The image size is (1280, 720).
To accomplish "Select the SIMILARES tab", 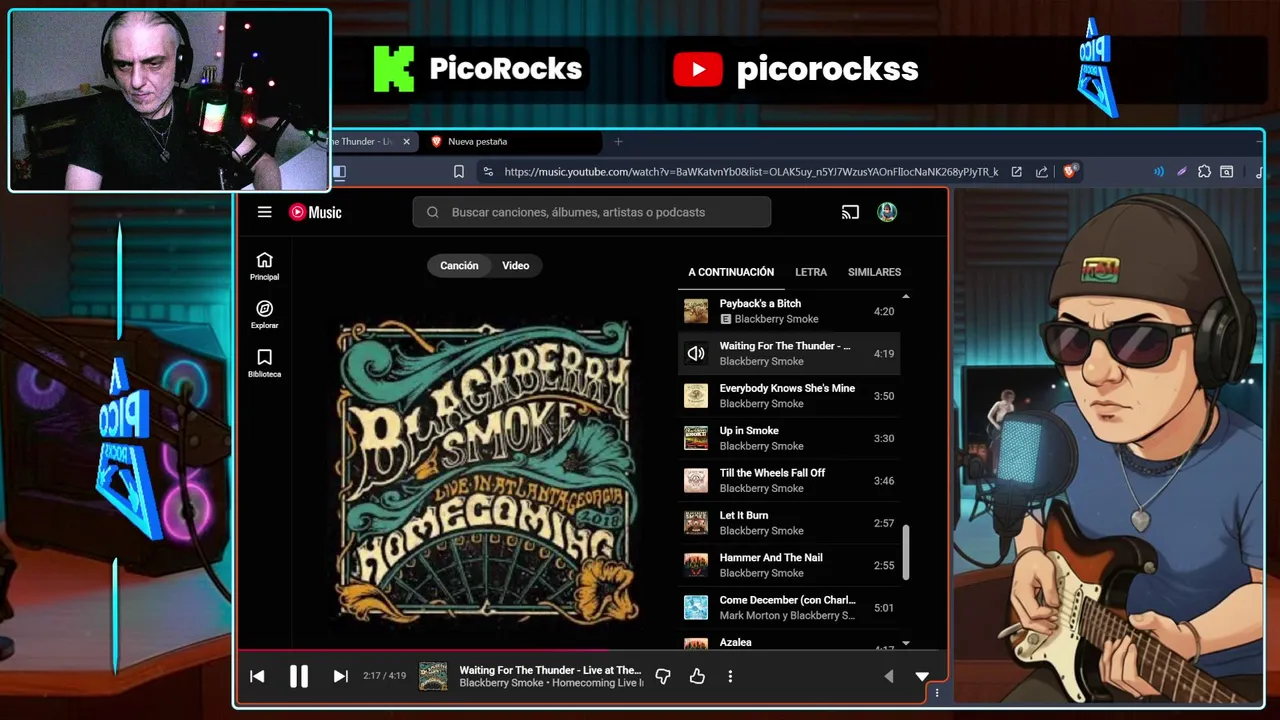I will coord(874,272).
